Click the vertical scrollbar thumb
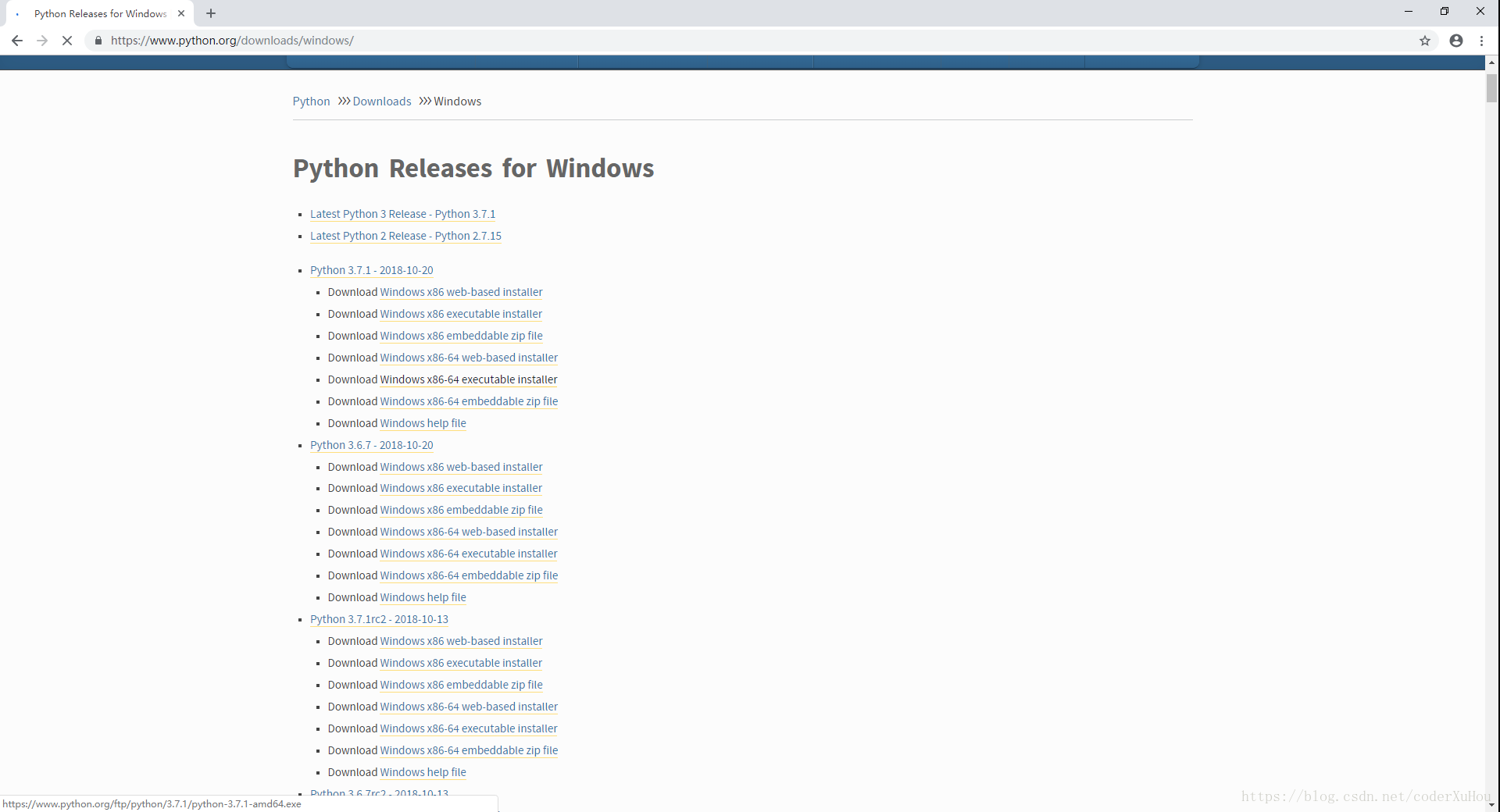 pos(1492,88)
